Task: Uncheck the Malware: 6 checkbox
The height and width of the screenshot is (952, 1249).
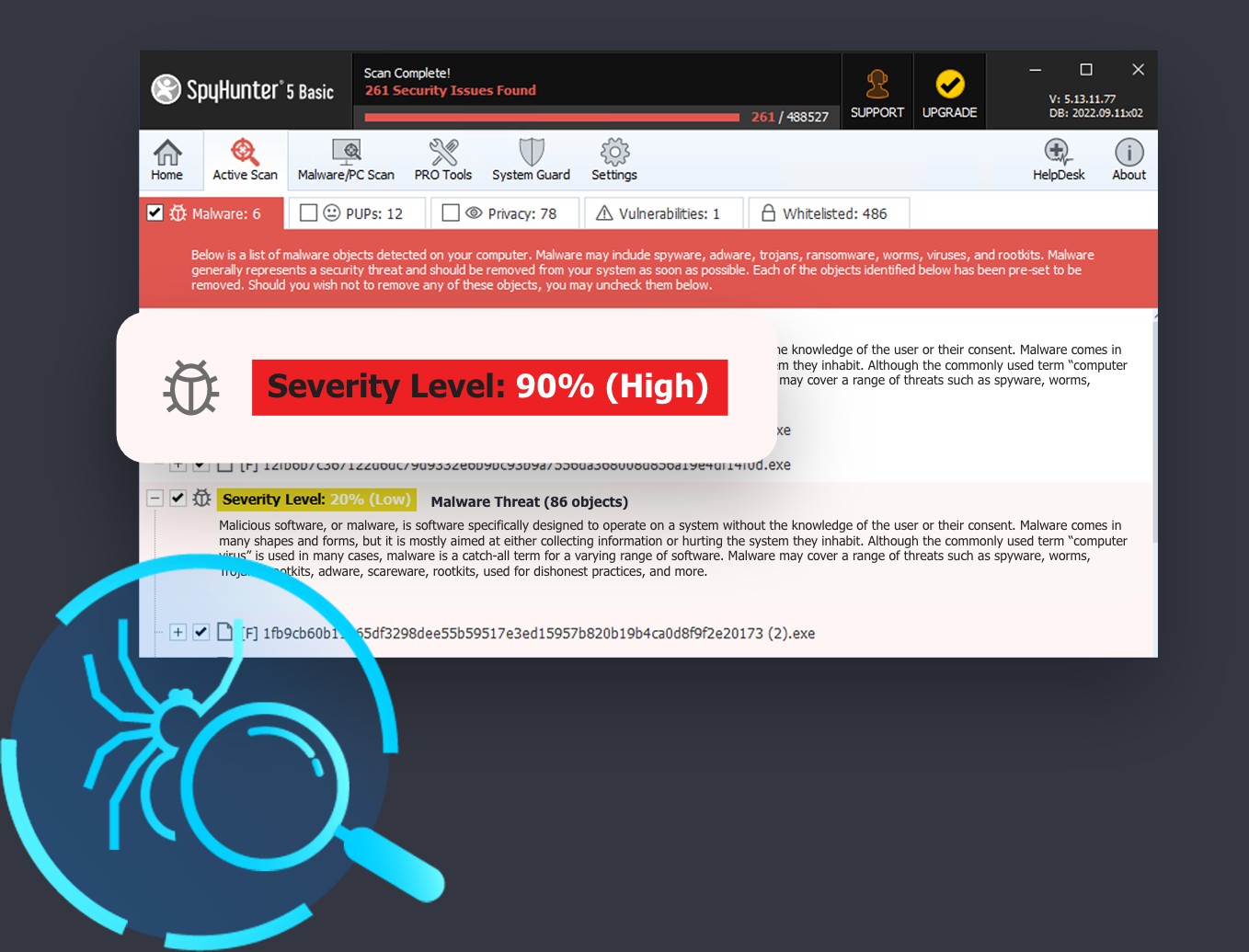Action: coord(154,212)
